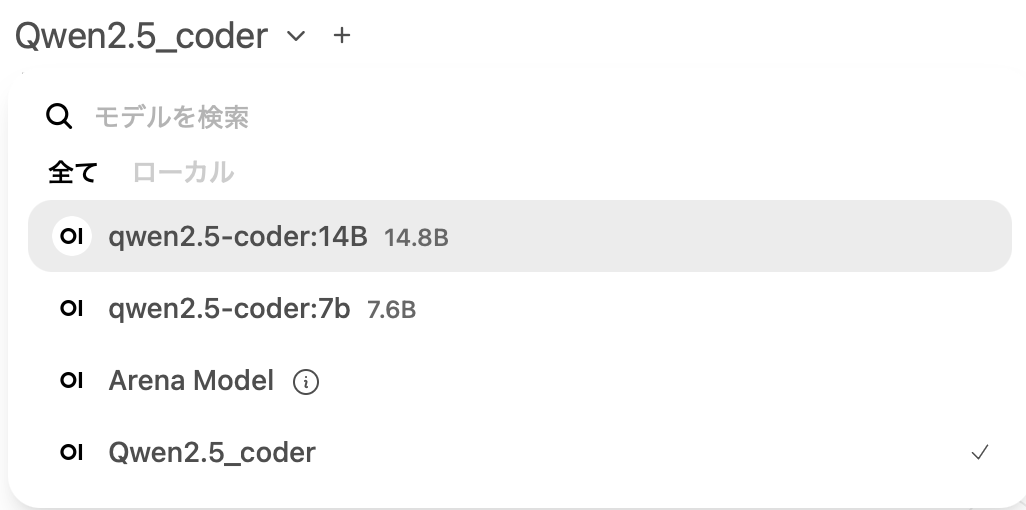Screen dimensions: 1026x510
Task: Click the 7.6B size label
Action: point(391,310)
